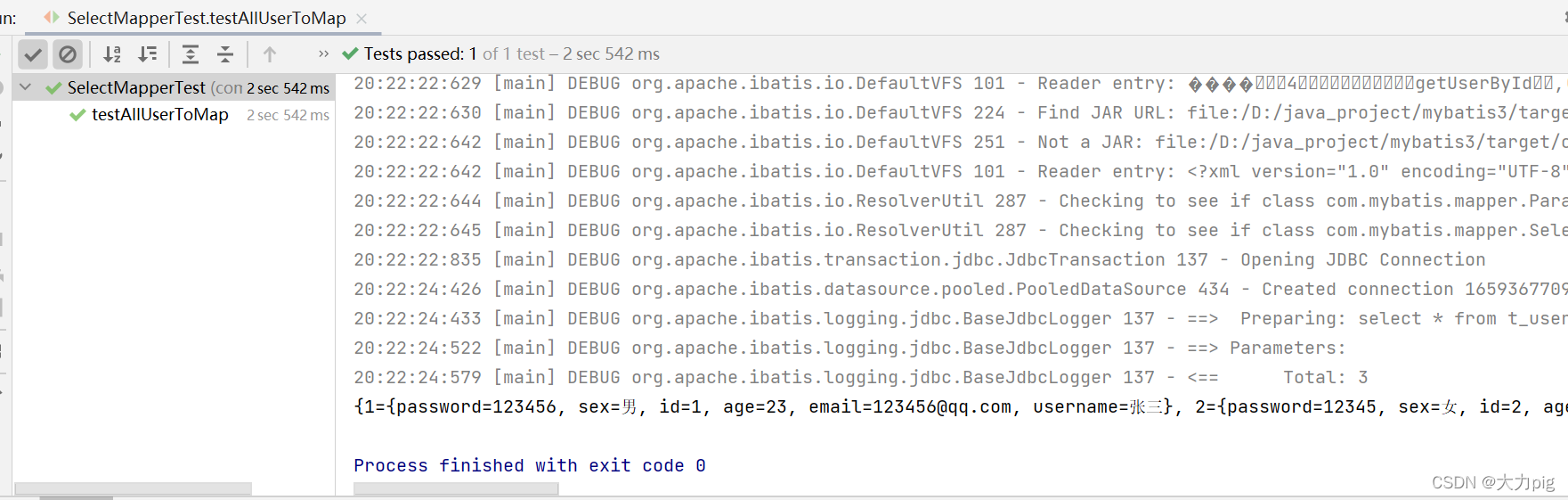Click the test tree horizontal scrollbar
Image resolution: width=1568 pixels, height=500 pixels.
tap(134, 488)
